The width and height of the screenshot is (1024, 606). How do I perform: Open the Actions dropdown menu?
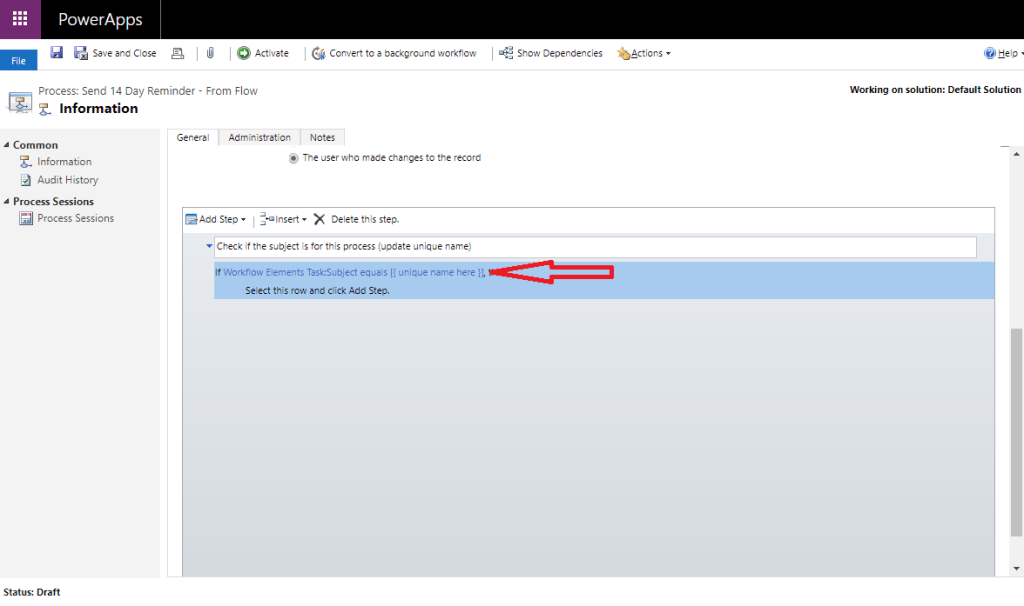(643, 52)
